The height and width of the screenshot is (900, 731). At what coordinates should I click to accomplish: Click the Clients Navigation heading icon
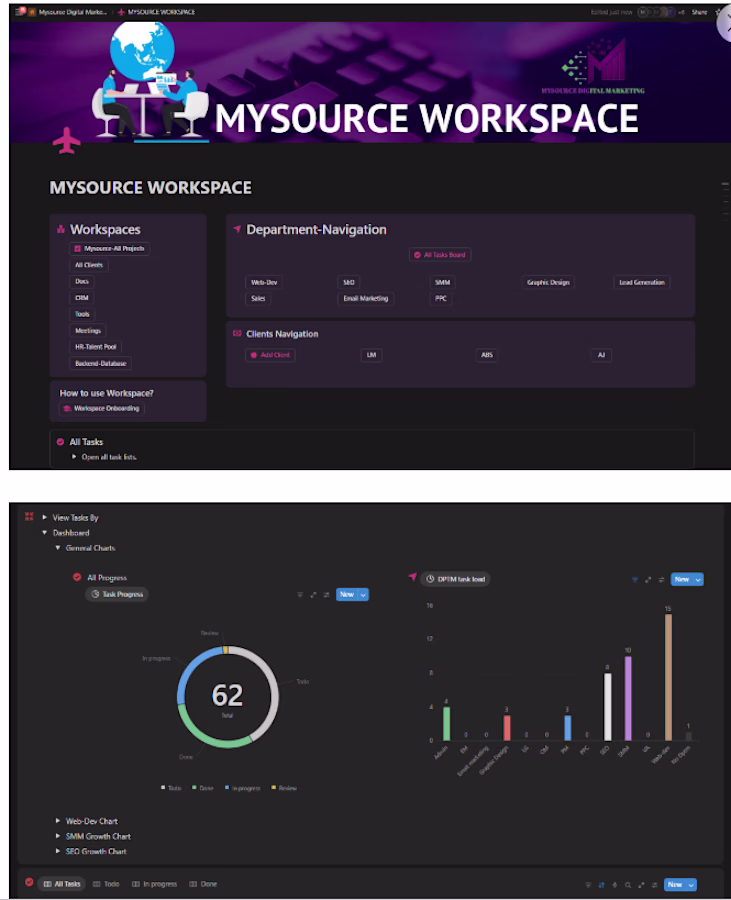coord(237,333)
